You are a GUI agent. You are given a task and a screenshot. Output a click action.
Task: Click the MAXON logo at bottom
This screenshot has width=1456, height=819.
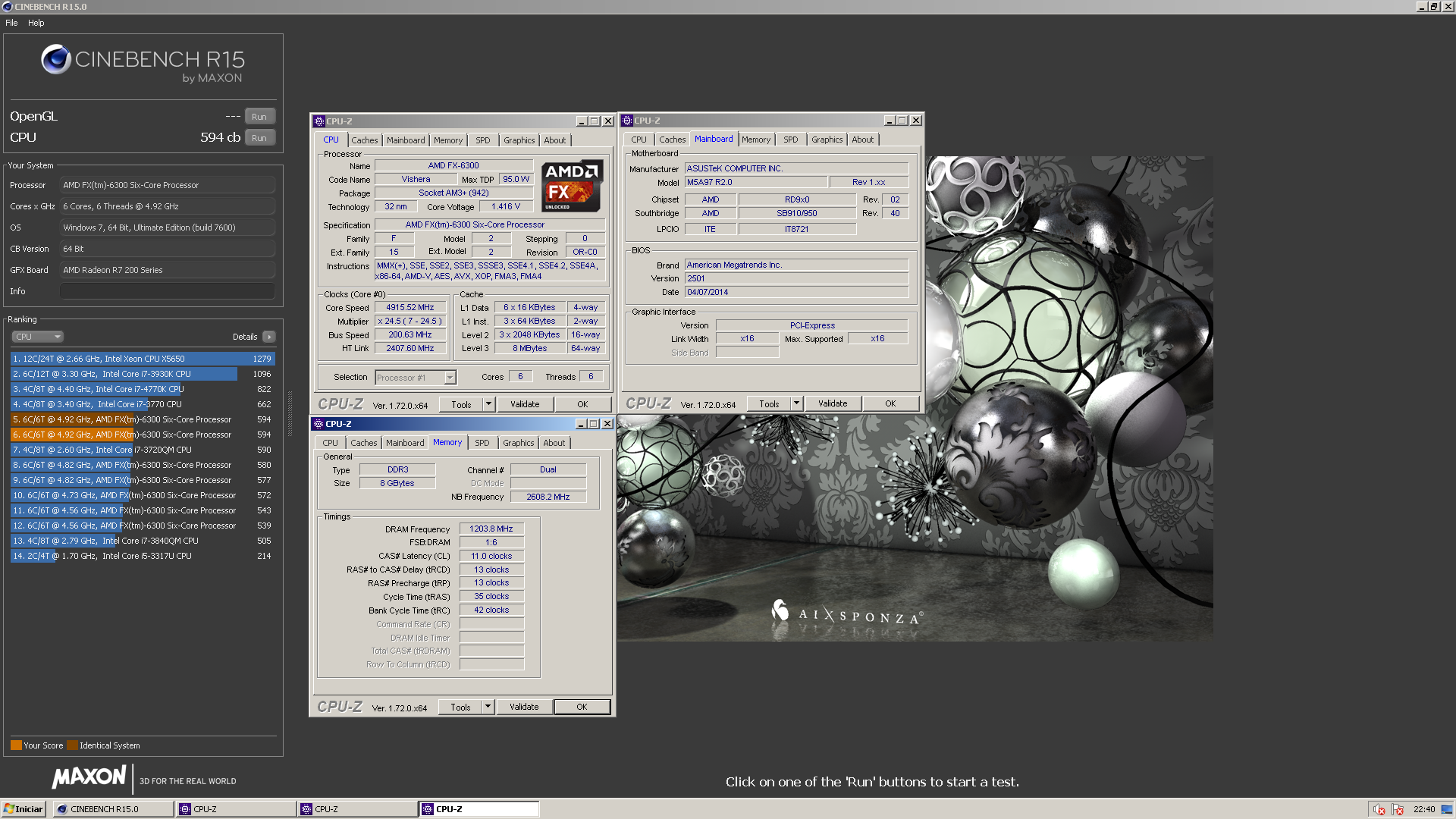point(89,777)
